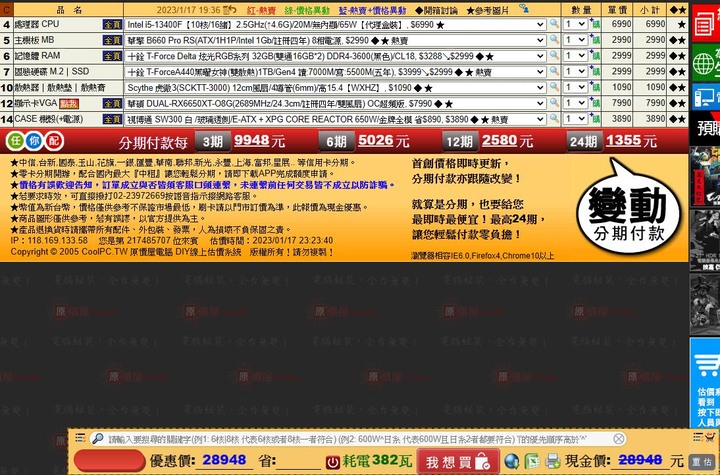Click 全頁 button in the CASE row
The image size is (720, 475).
coord(112,119)
